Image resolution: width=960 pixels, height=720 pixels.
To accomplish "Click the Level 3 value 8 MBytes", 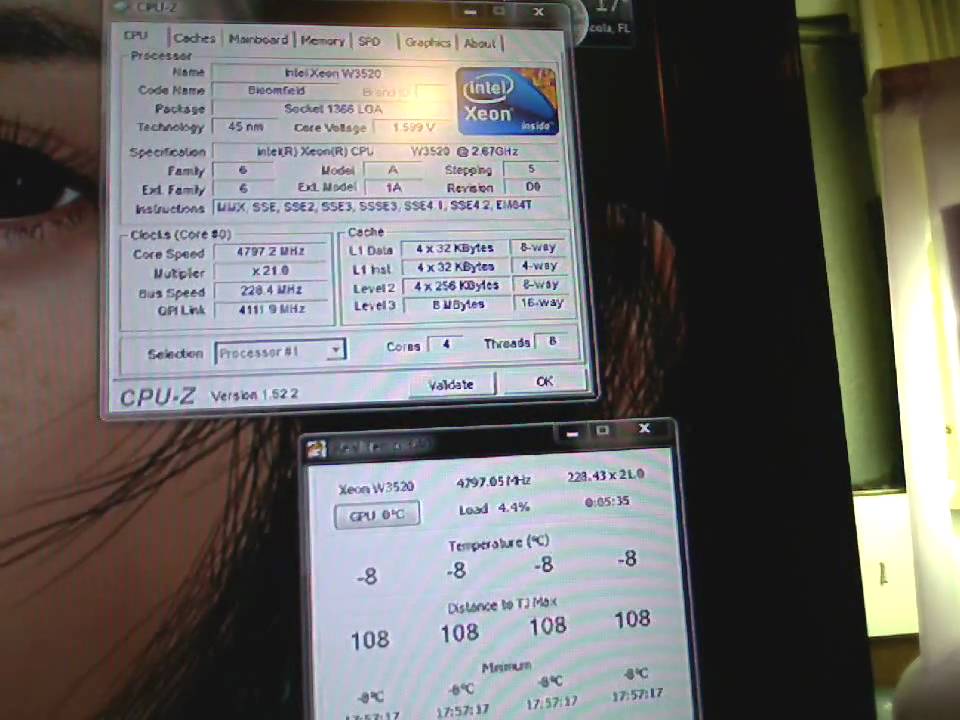I will 458,304.
